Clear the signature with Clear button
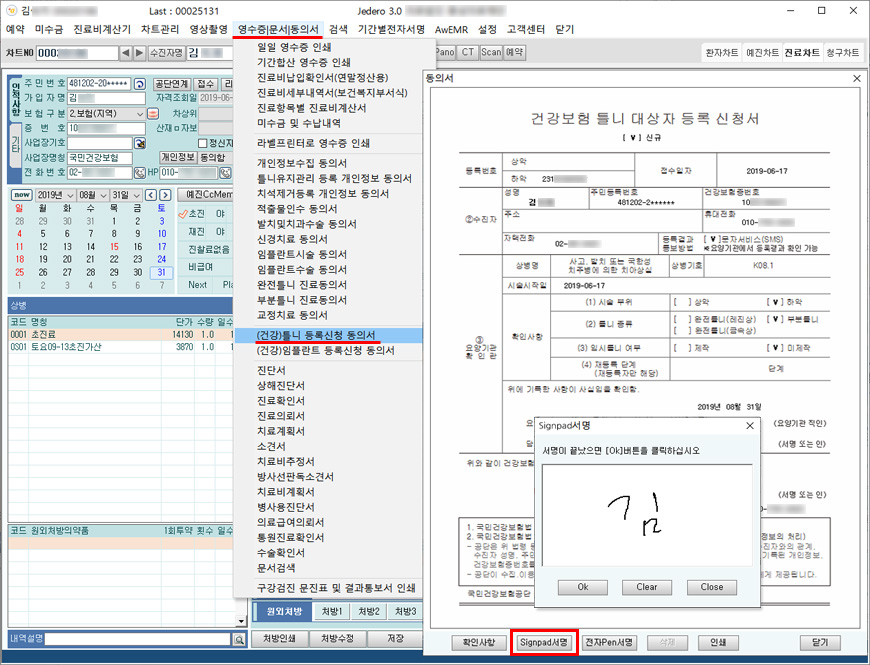Screen dimensions: 870x665 [x=647, y=587]
